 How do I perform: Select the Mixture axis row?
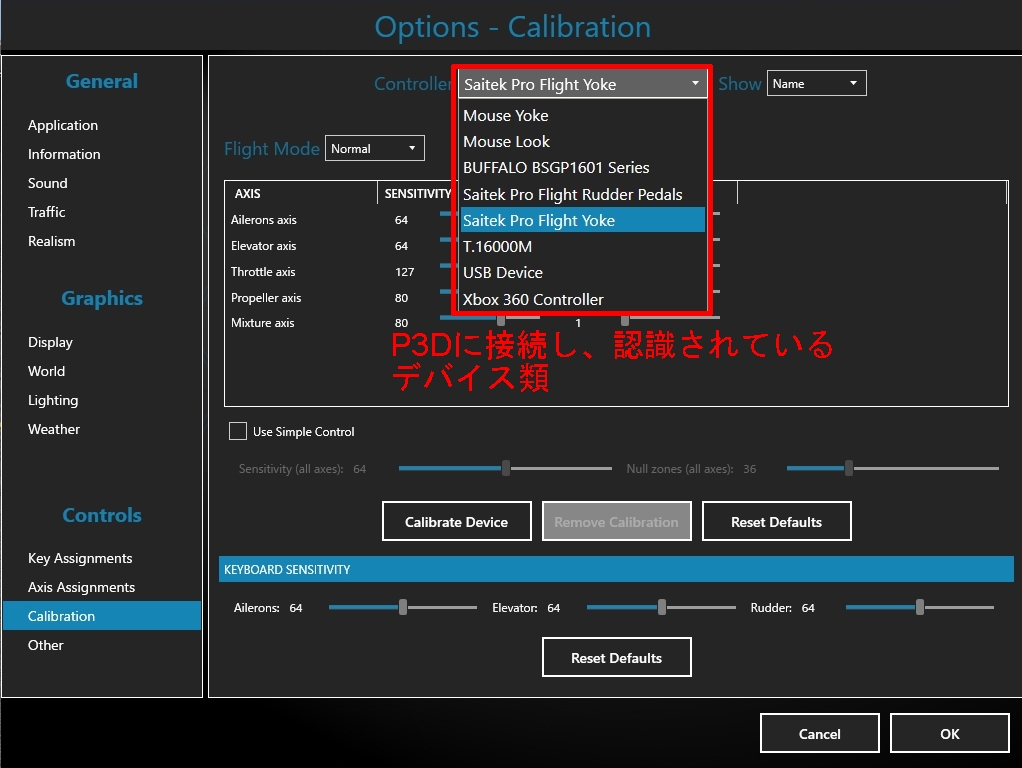point(262,323)
